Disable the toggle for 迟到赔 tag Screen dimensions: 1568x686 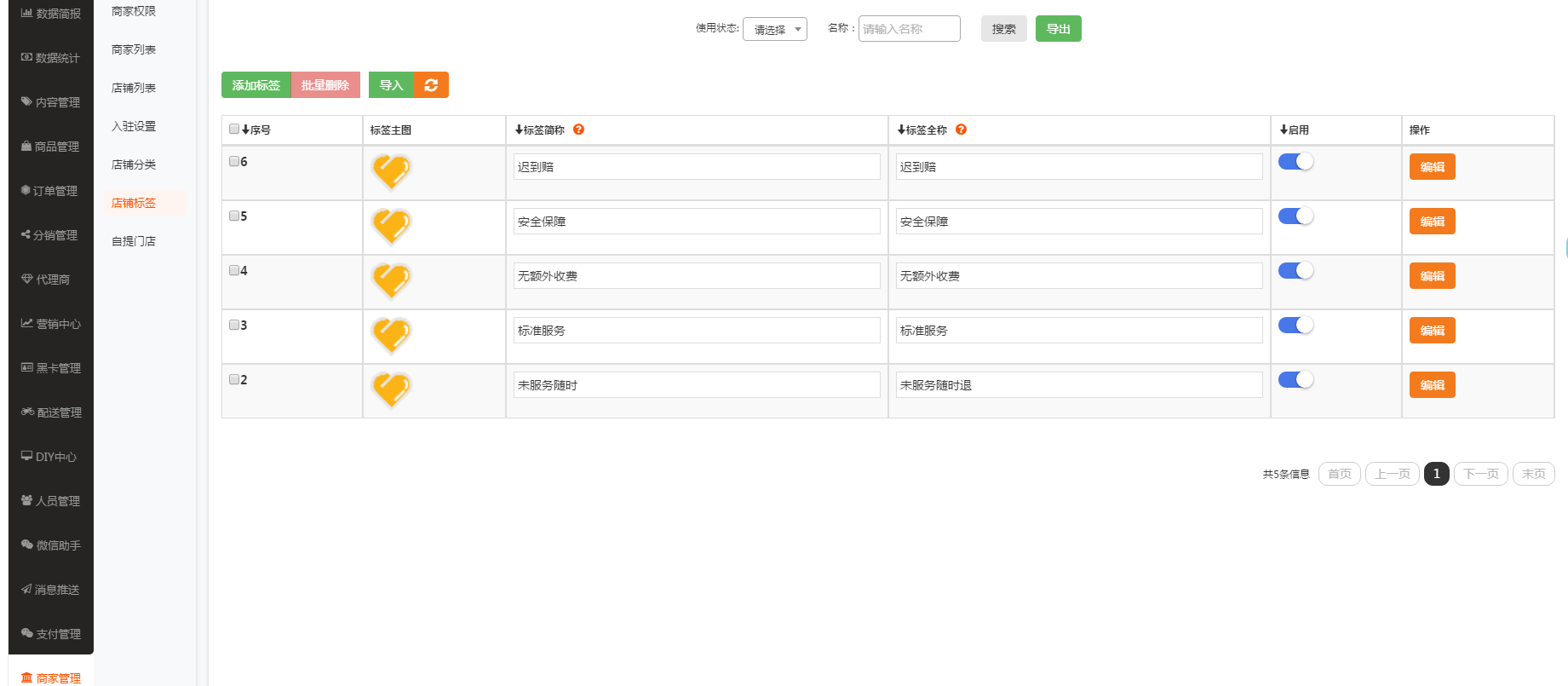click(x=1295, y=162)
